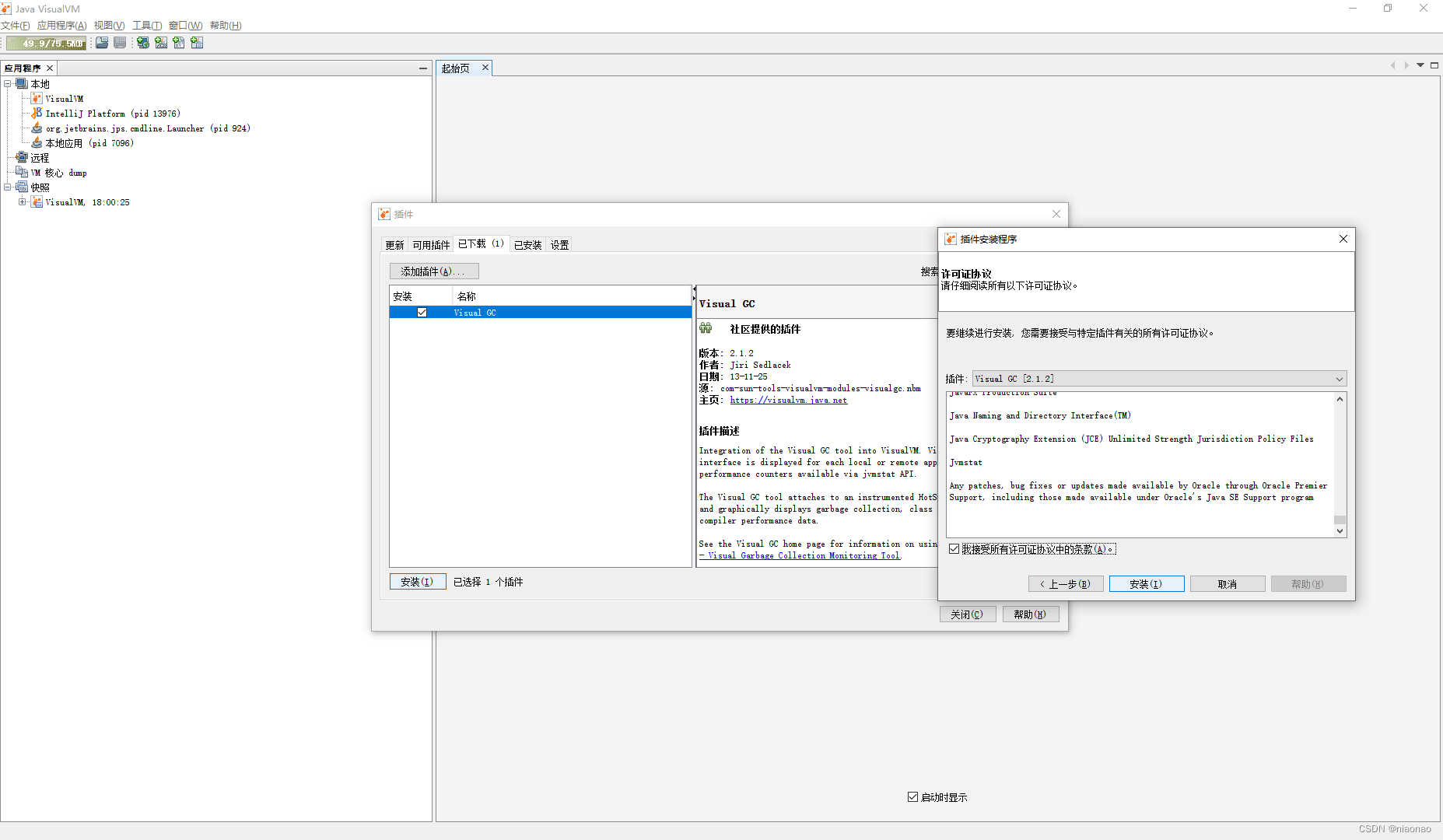
Task: Select the 远程 remote hosts icon
Action: pyautogui.click(x=22, y=158)
